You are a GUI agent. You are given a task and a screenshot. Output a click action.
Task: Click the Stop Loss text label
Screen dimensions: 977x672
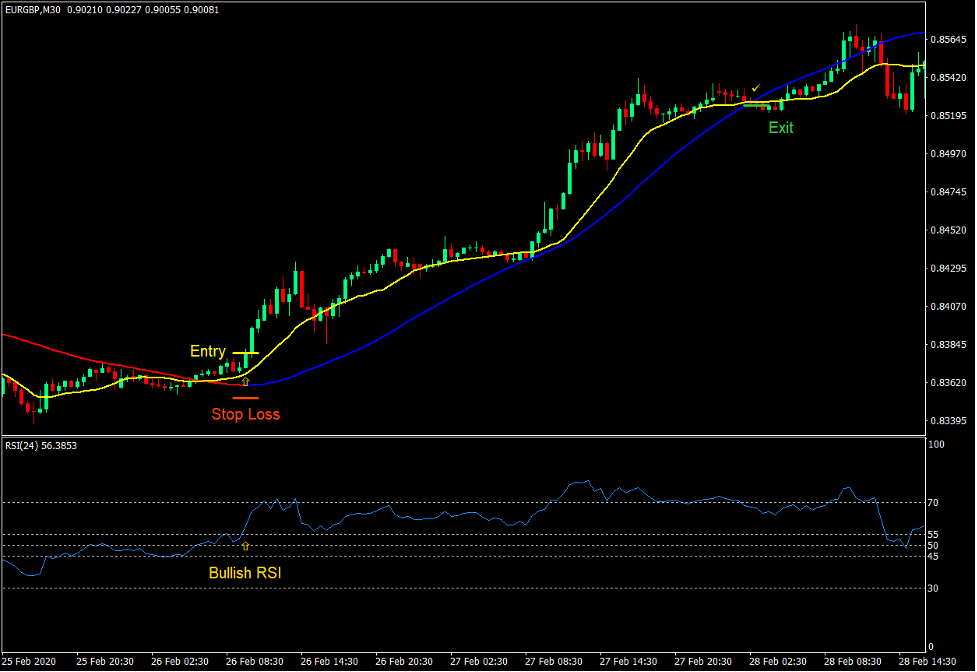click(x=246, y=415)
